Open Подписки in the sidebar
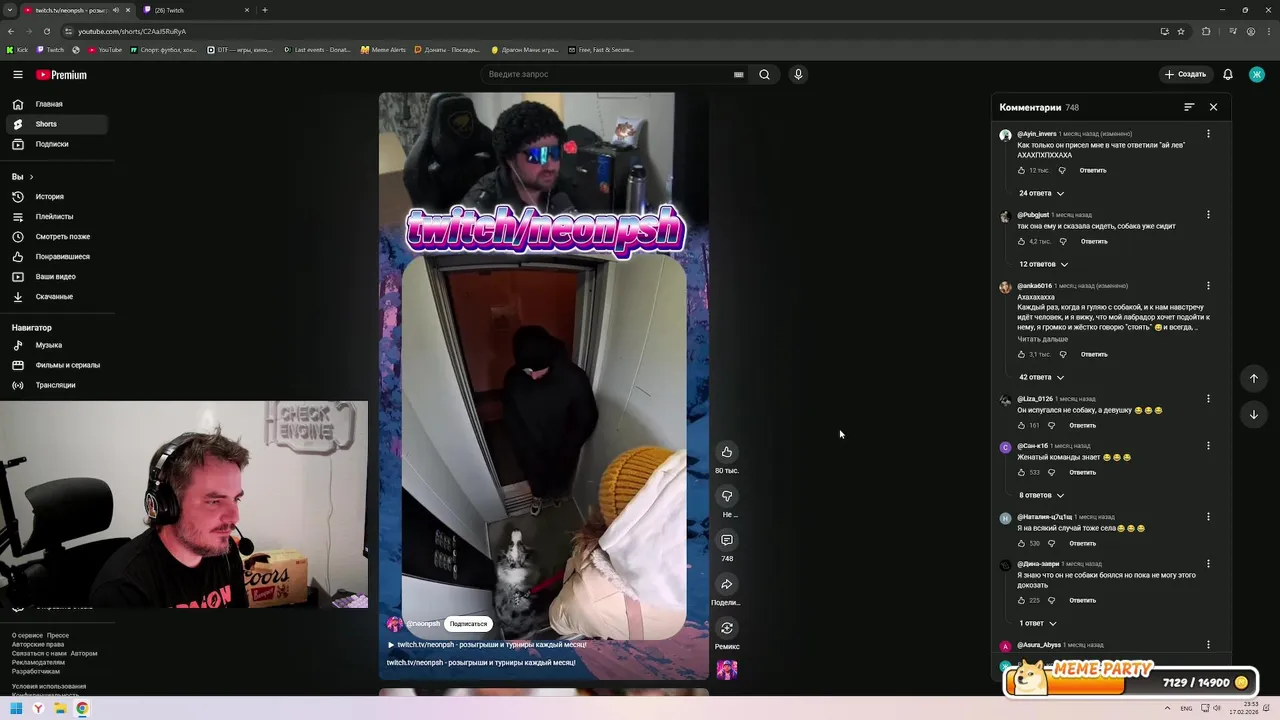This screenshot has width=1280, height=720. pos(56,144)
